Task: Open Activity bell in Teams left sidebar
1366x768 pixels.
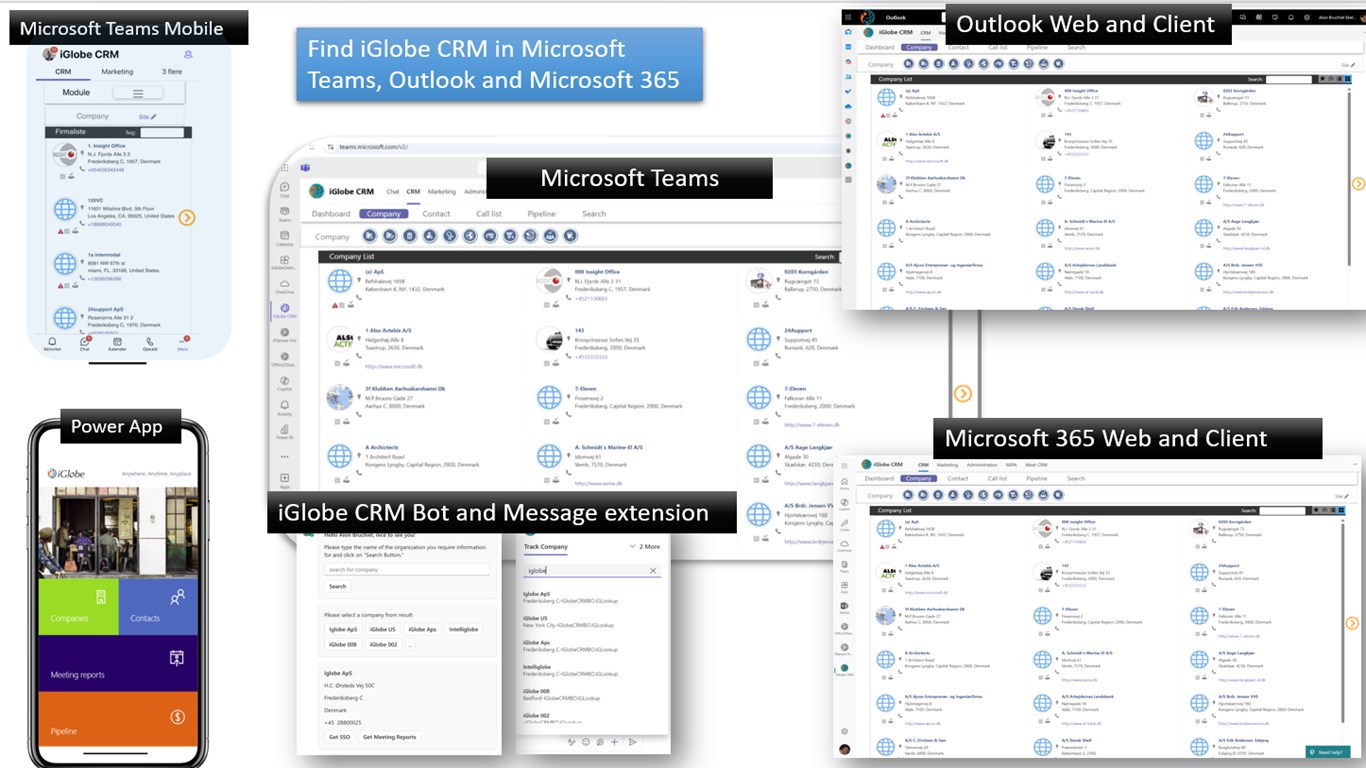Action: 285,407
